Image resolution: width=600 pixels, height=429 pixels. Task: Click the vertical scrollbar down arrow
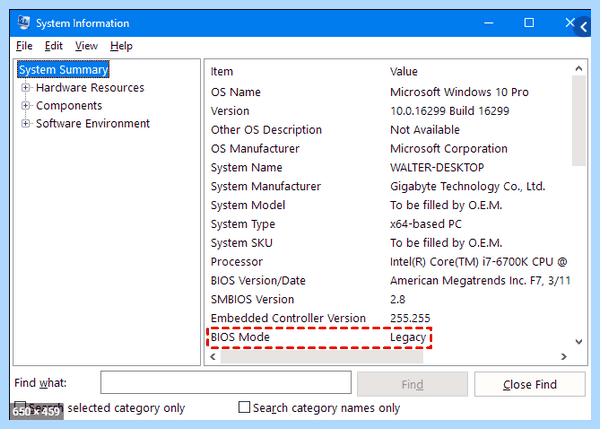(579, 341)
